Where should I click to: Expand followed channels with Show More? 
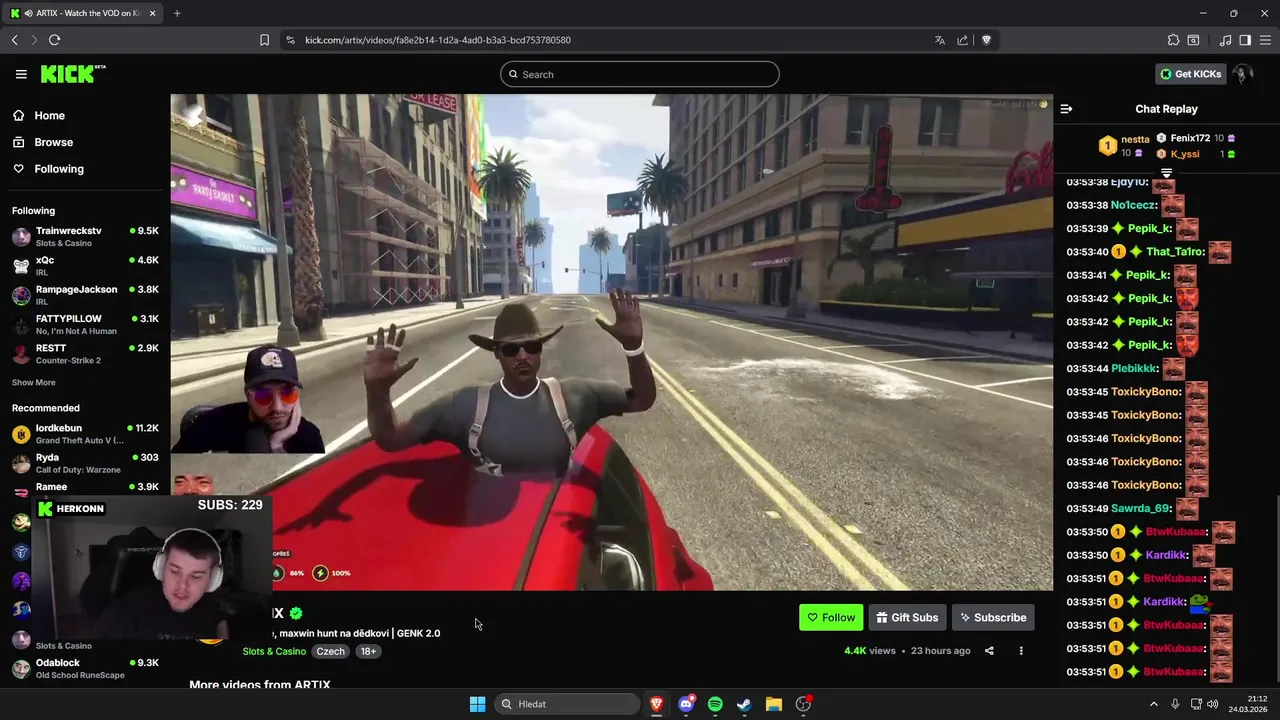click(34, 382)
